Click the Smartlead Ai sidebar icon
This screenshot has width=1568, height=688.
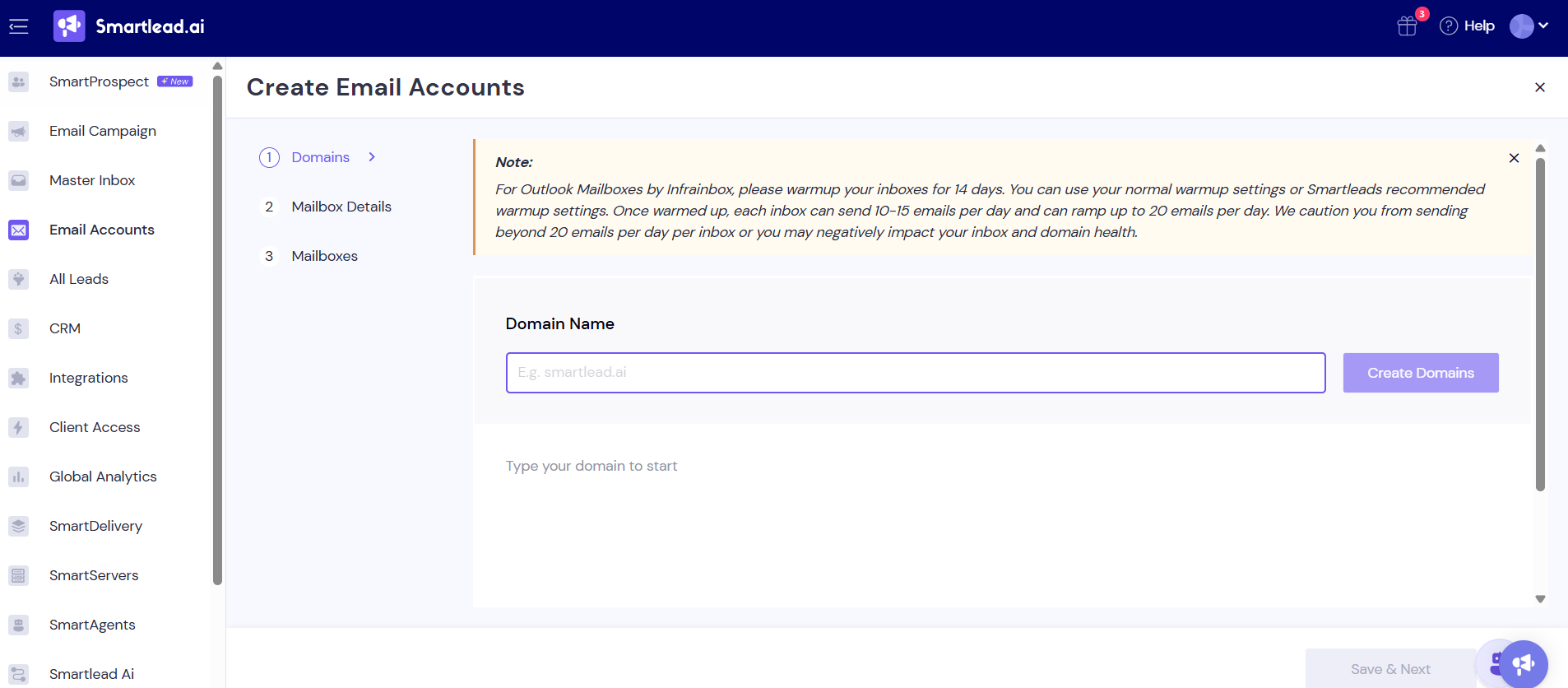[x=18, y=674]
